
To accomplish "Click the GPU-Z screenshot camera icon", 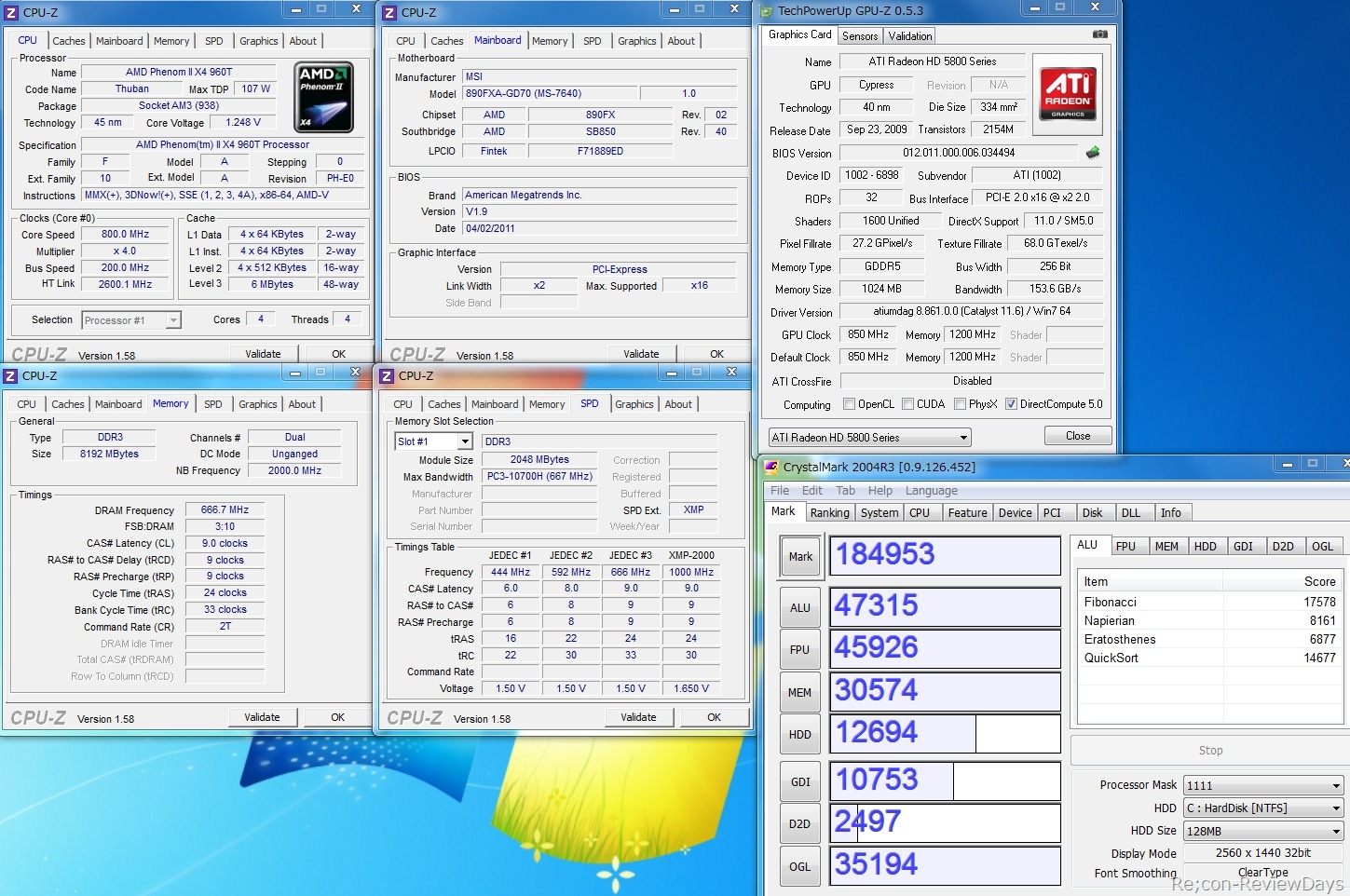I will [1099, 34].
